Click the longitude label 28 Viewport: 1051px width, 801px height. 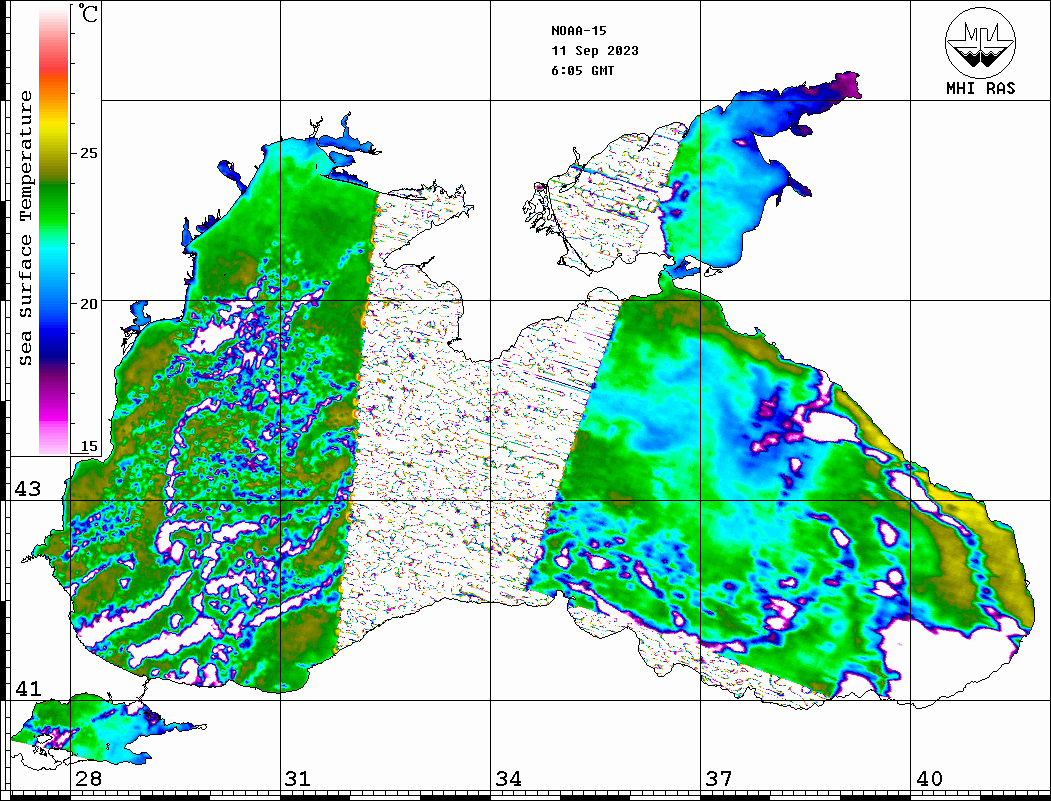(88, 779)
